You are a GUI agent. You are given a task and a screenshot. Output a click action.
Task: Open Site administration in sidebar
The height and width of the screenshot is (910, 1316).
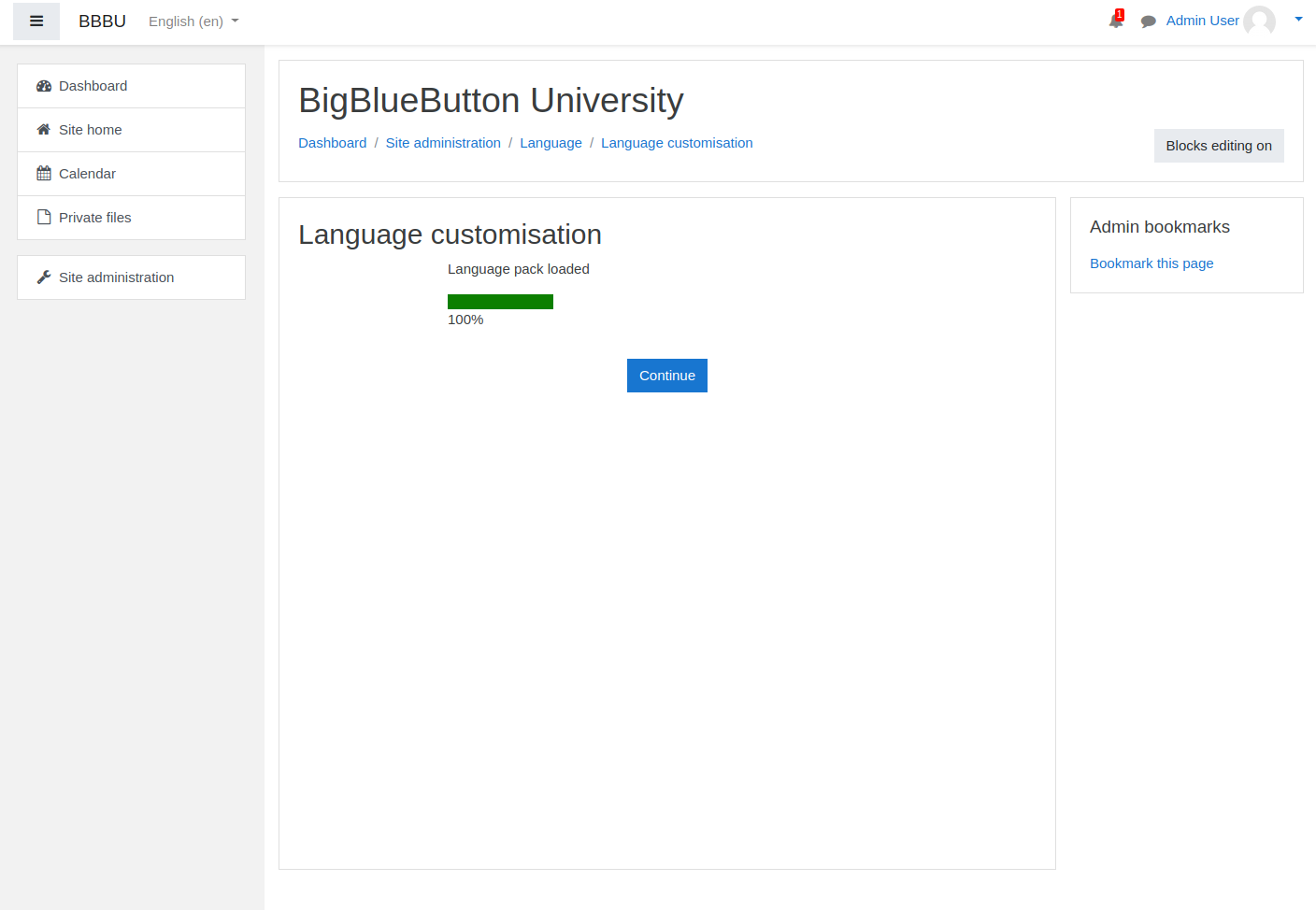tap(131, 277)
